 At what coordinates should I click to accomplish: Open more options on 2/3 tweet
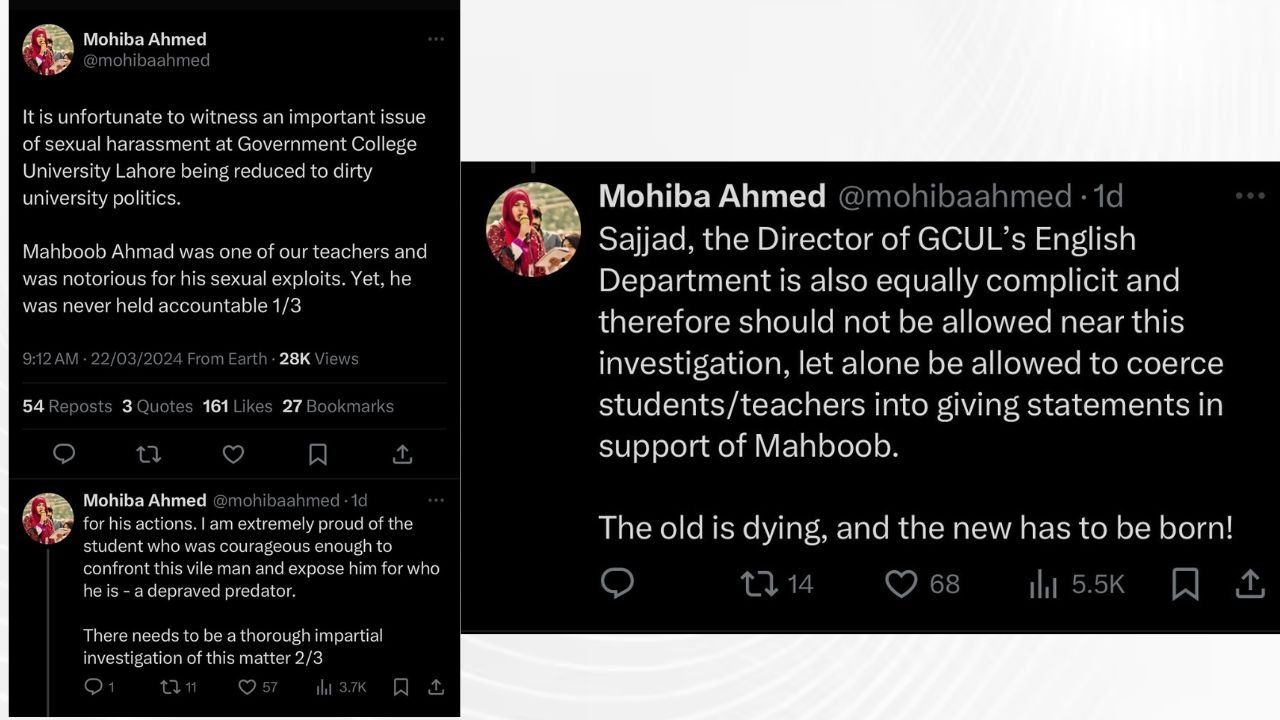tap(436, 500)
